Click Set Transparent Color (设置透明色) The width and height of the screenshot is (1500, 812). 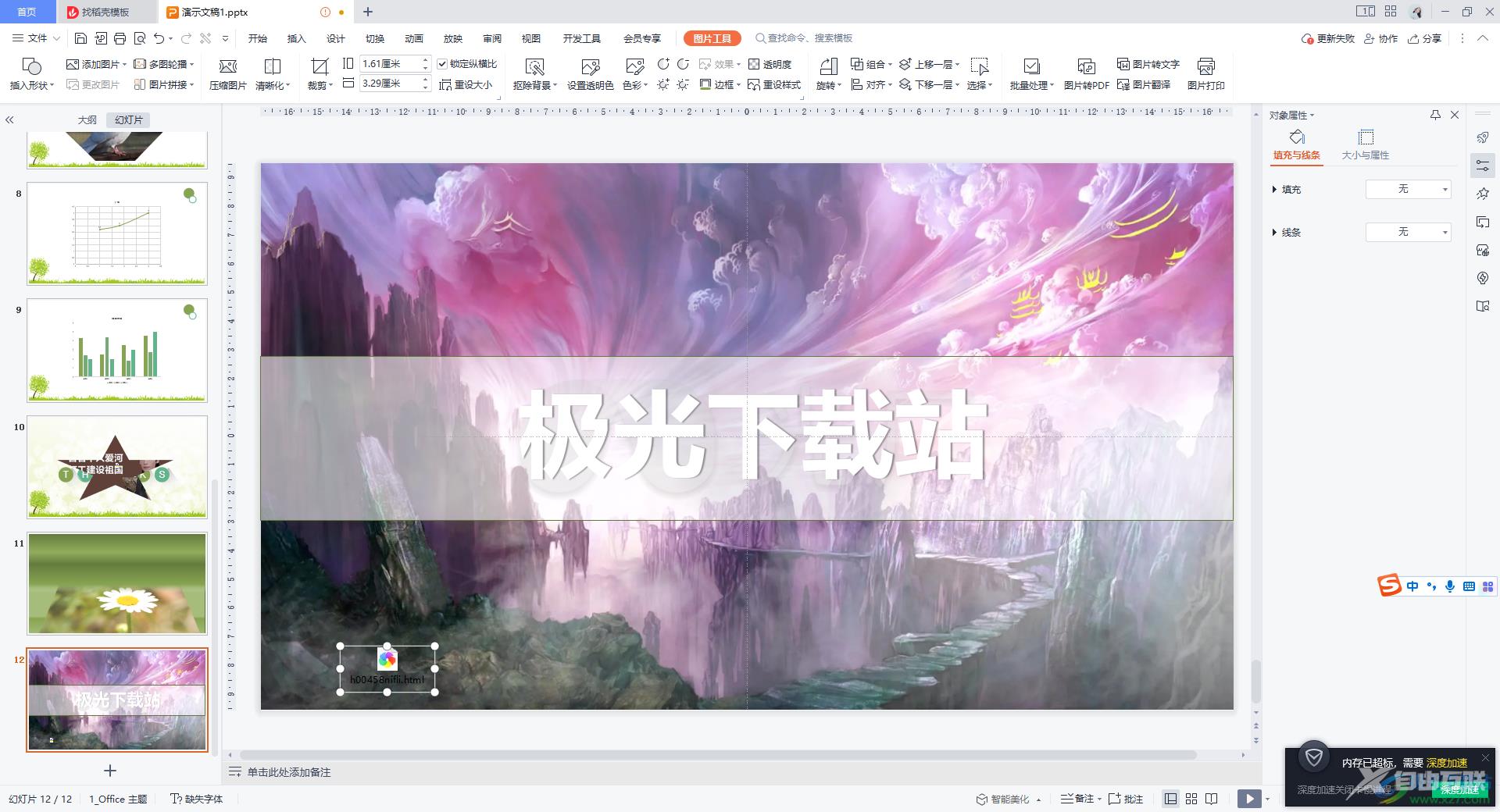tap(590, 74)
